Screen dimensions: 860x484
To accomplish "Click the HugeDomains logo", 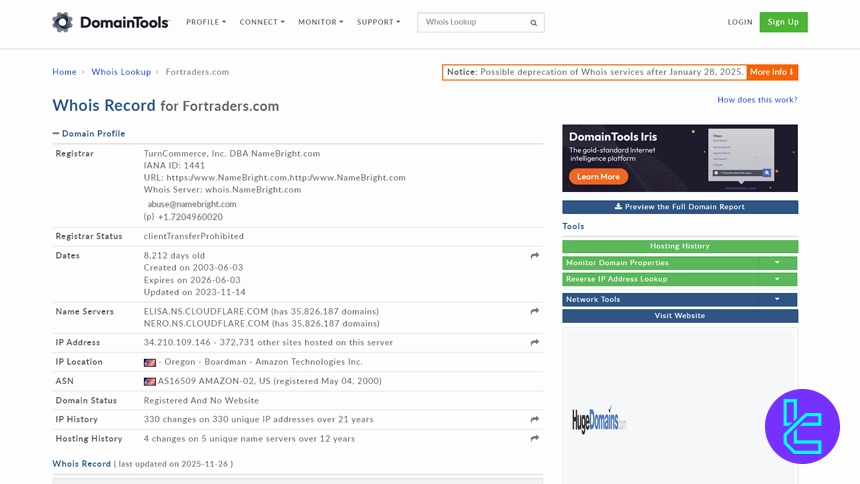I will pos(598,421).
